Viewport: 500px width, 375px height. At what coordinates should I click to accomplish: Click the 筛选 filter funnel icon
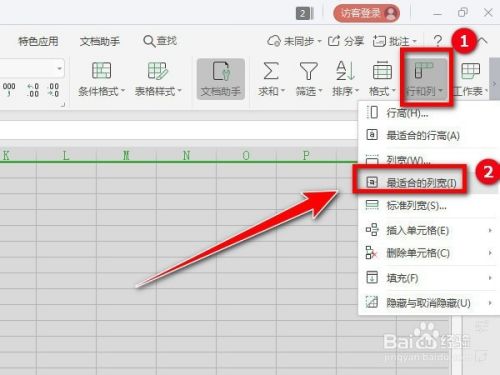click(308, 71)
